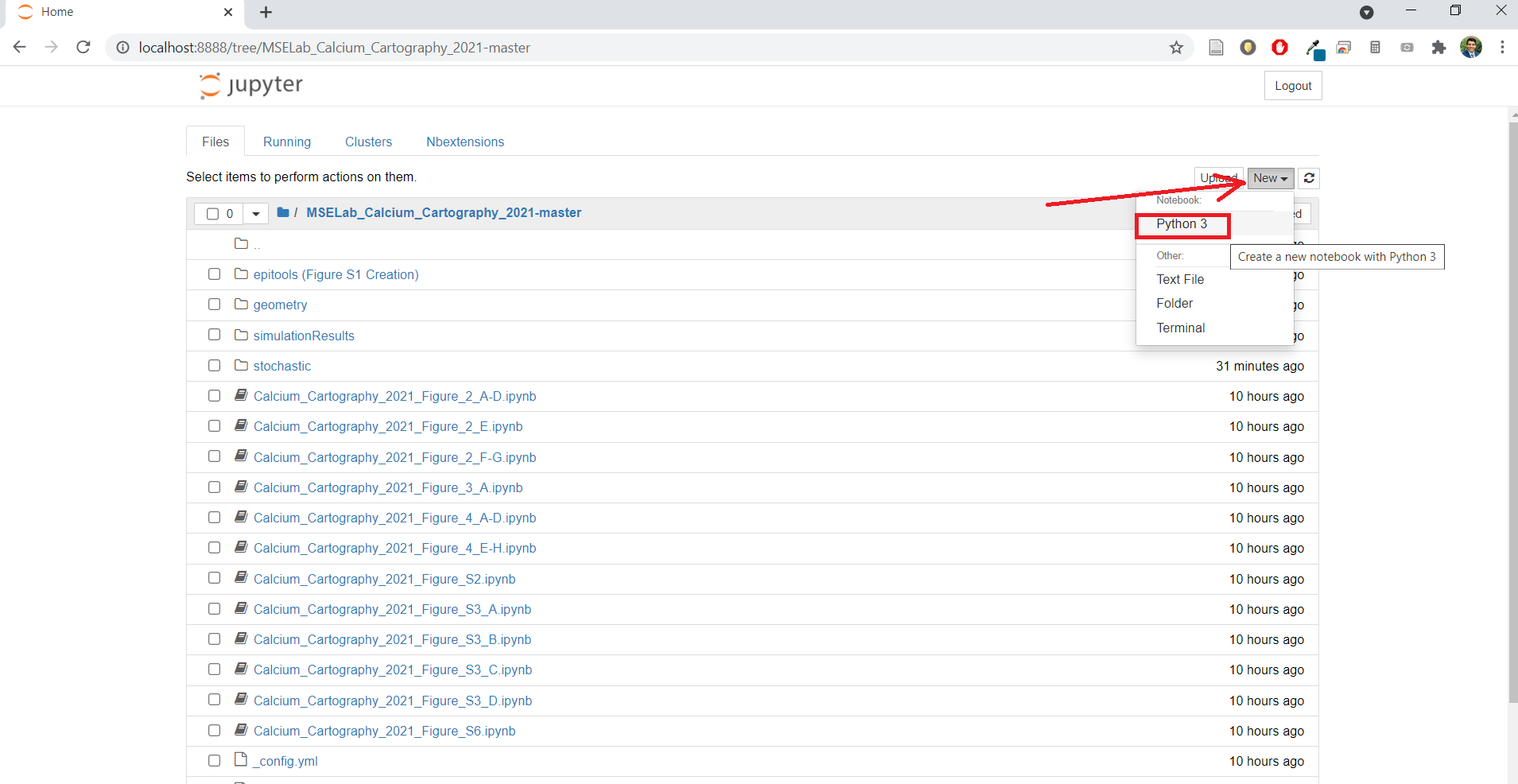Open the browser Extensions puzzle icon
Viewport: 1518px width, 784px height.
1438,48
